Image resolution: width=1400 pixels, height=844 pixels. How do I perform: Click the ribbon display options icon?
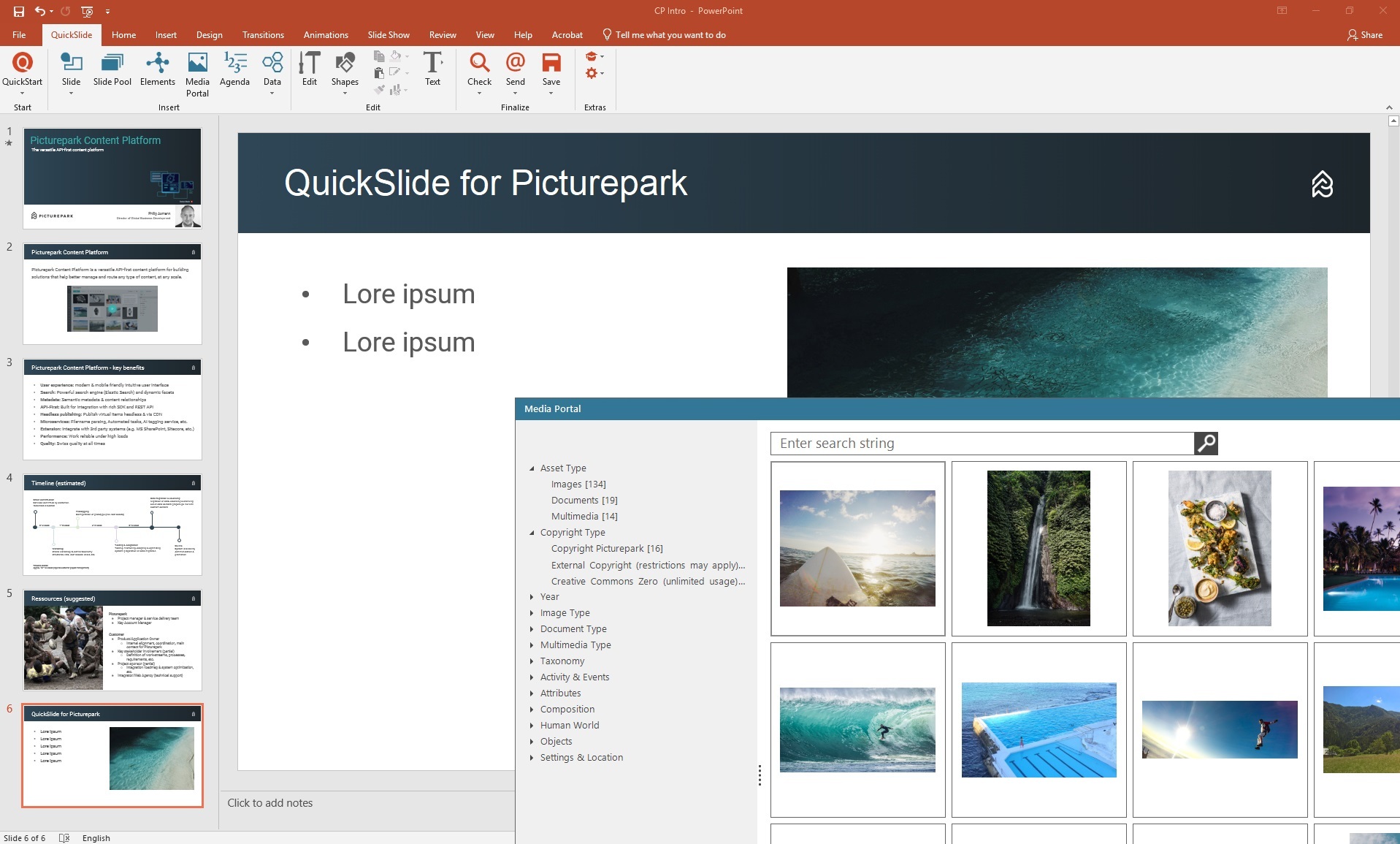(x=1282, y=11)
